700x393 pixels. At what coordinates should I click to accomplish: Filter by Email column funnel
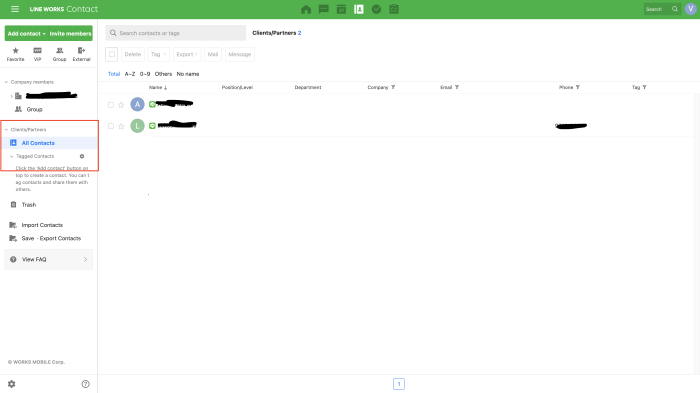[457, 87]
